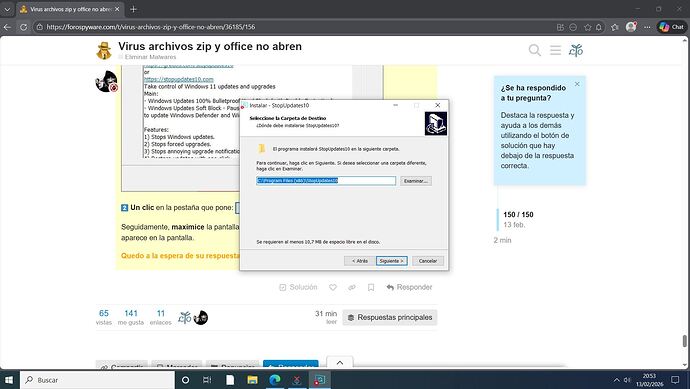Switch to Microsoft Edge on taskbar
This screenshot has height=389, width=690.
point(275,380)
